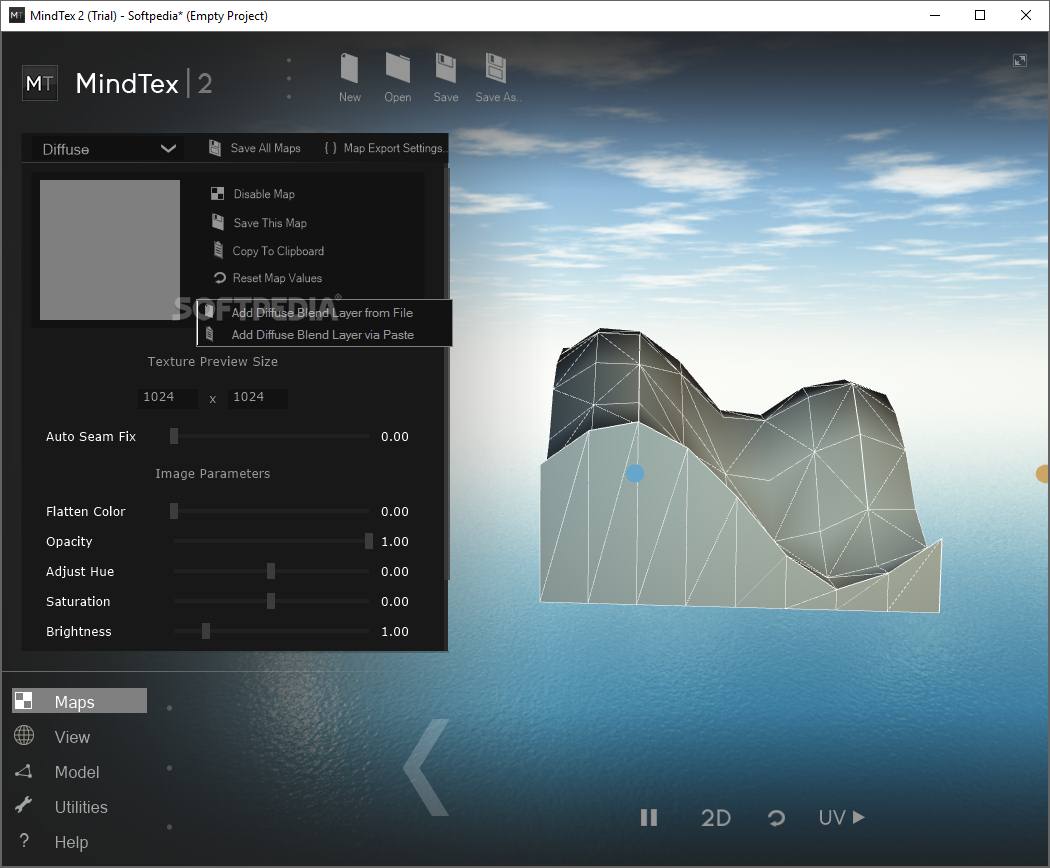Click the Save This Map icon
The image size is (1050, 868).
click(218, 222)
